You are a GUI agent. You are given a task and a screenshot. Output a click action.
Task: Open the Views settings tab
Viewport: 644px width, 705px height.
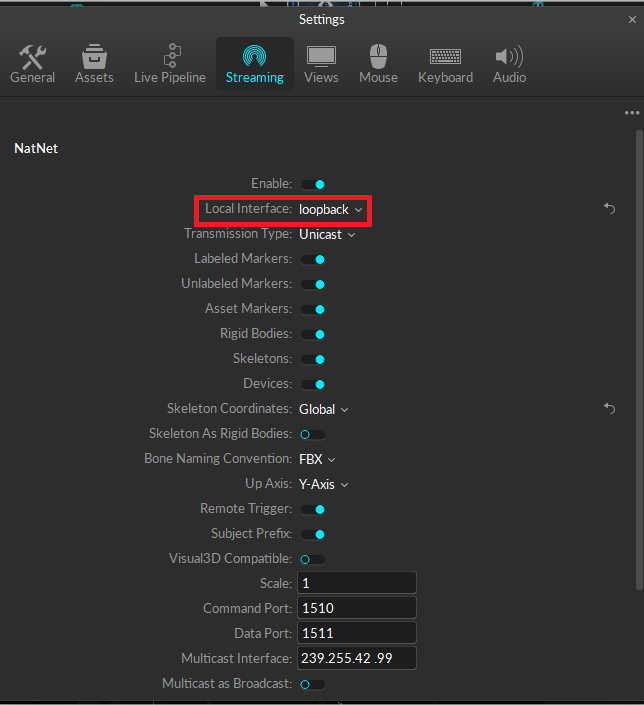point(321,64)
